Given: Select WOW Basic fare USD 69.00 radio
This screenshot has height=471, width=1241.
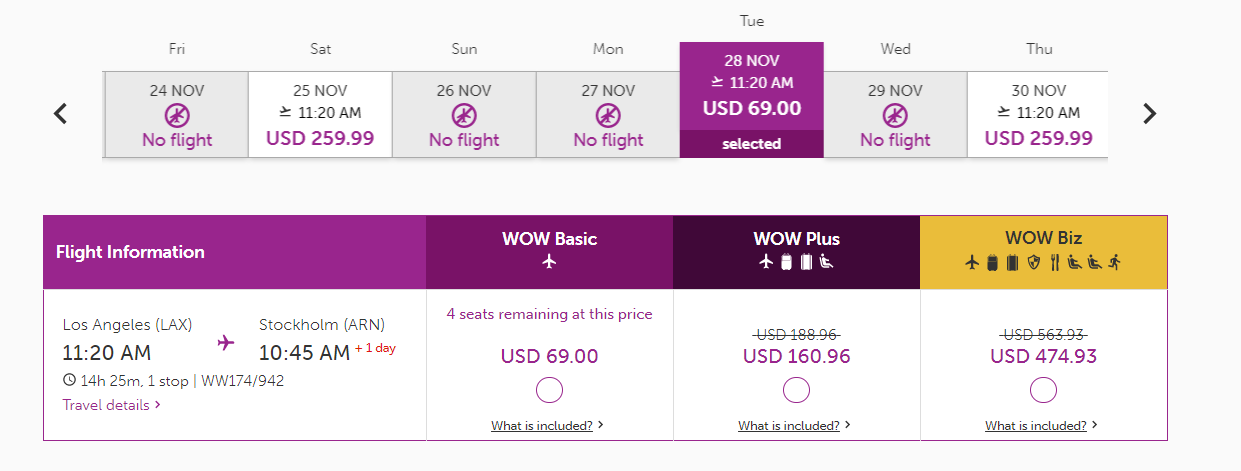Looking at the screenshot, I should tap(549, 390).
